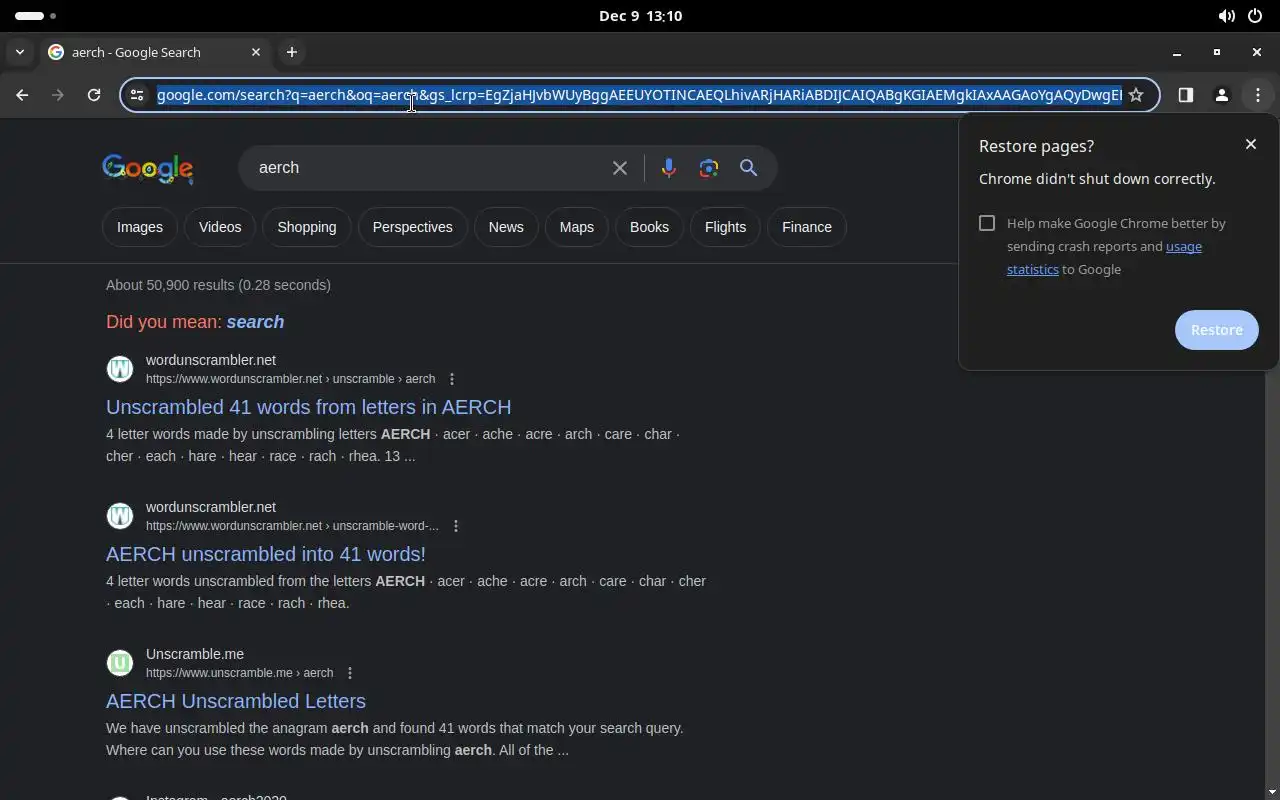This screenshot has height=800, width=1280.
Task: Click the browser address bar URL
Action: coord(639,95)
